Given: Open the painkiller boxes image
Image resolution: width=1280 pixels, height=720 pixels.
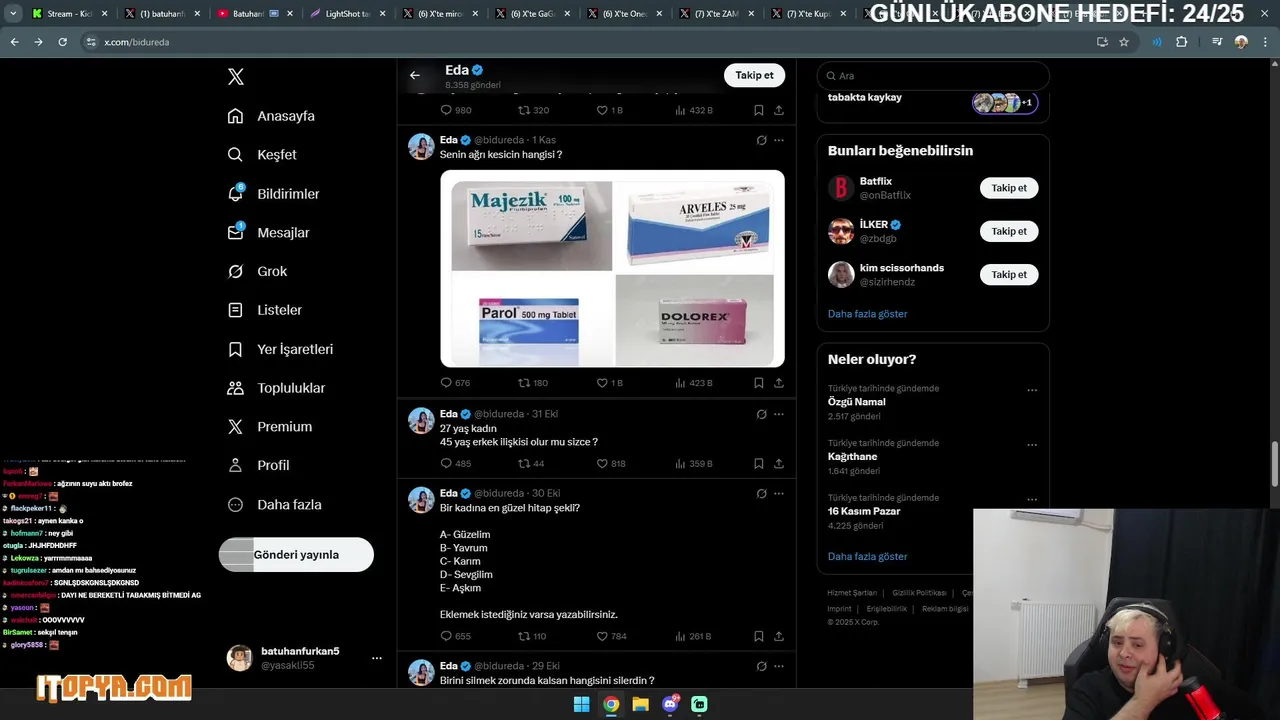Looking at the screenshot, I should point(612,269).
